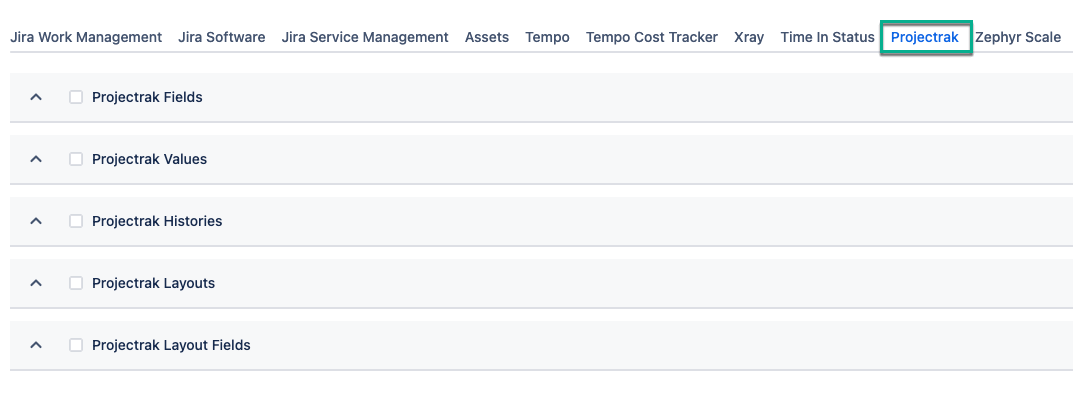Check the Projectrak Fields checkbox
The width and height of the screenshot is (1073, 411).
point(76,98)
